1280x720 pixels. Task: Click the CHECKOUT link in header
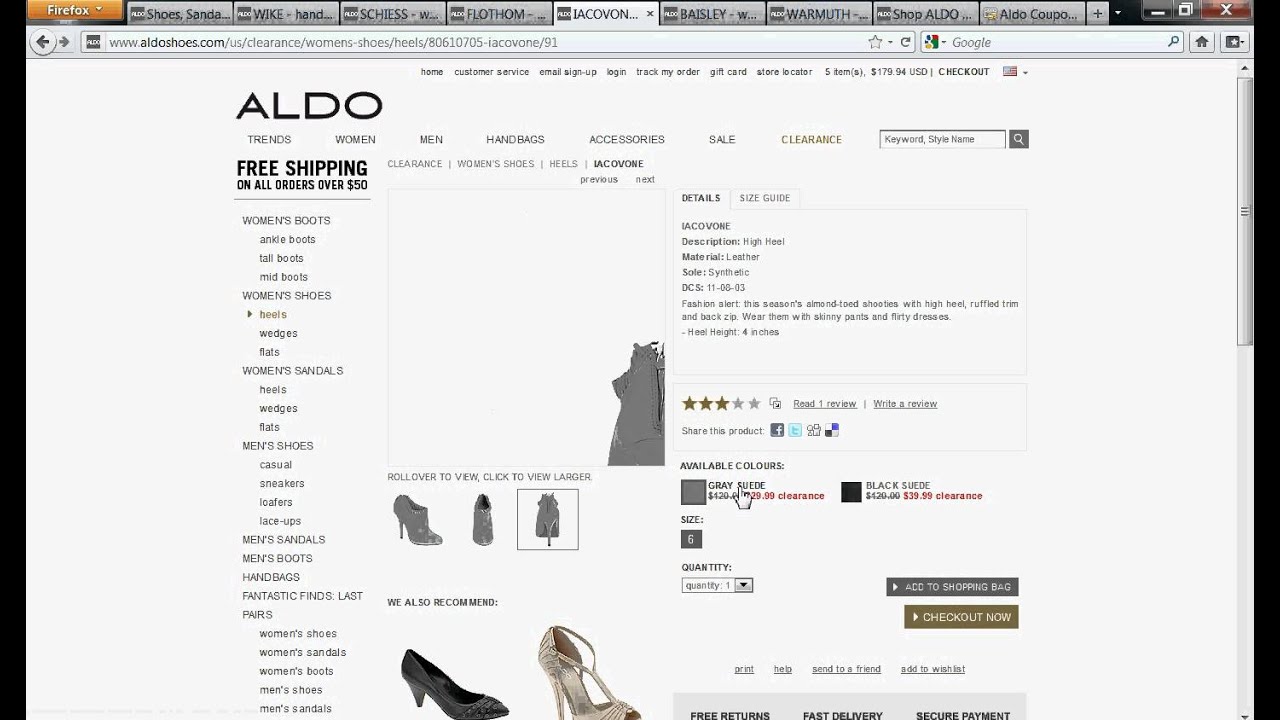tap(964, 72)
